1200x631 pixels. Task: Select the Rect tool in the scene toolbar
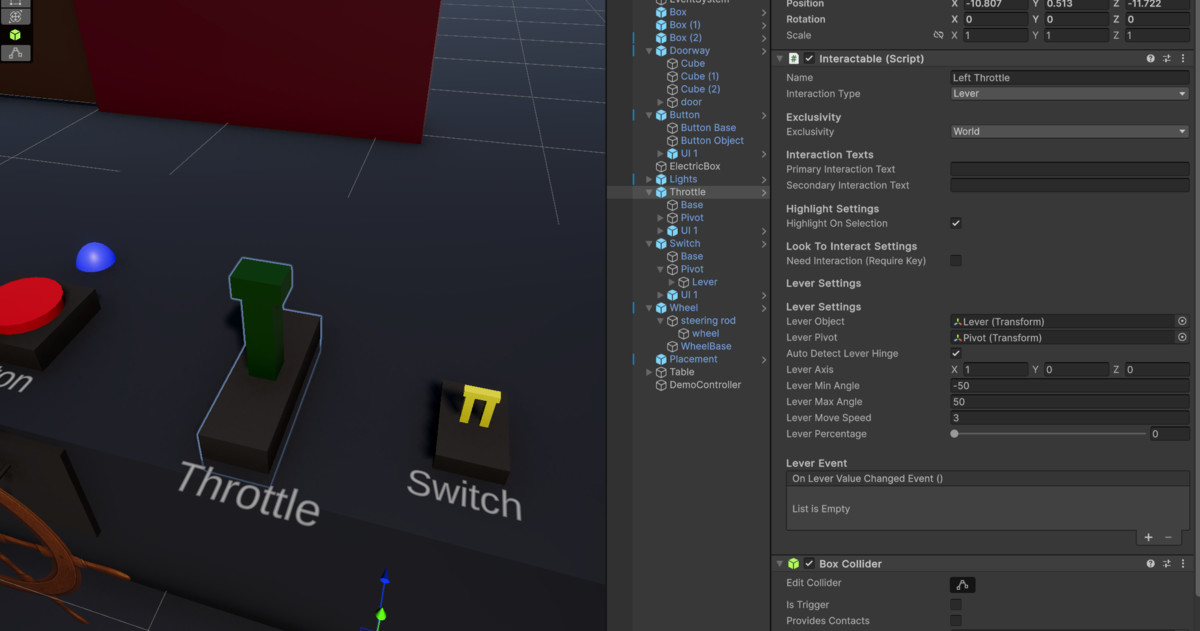click(x=15, y=4)
